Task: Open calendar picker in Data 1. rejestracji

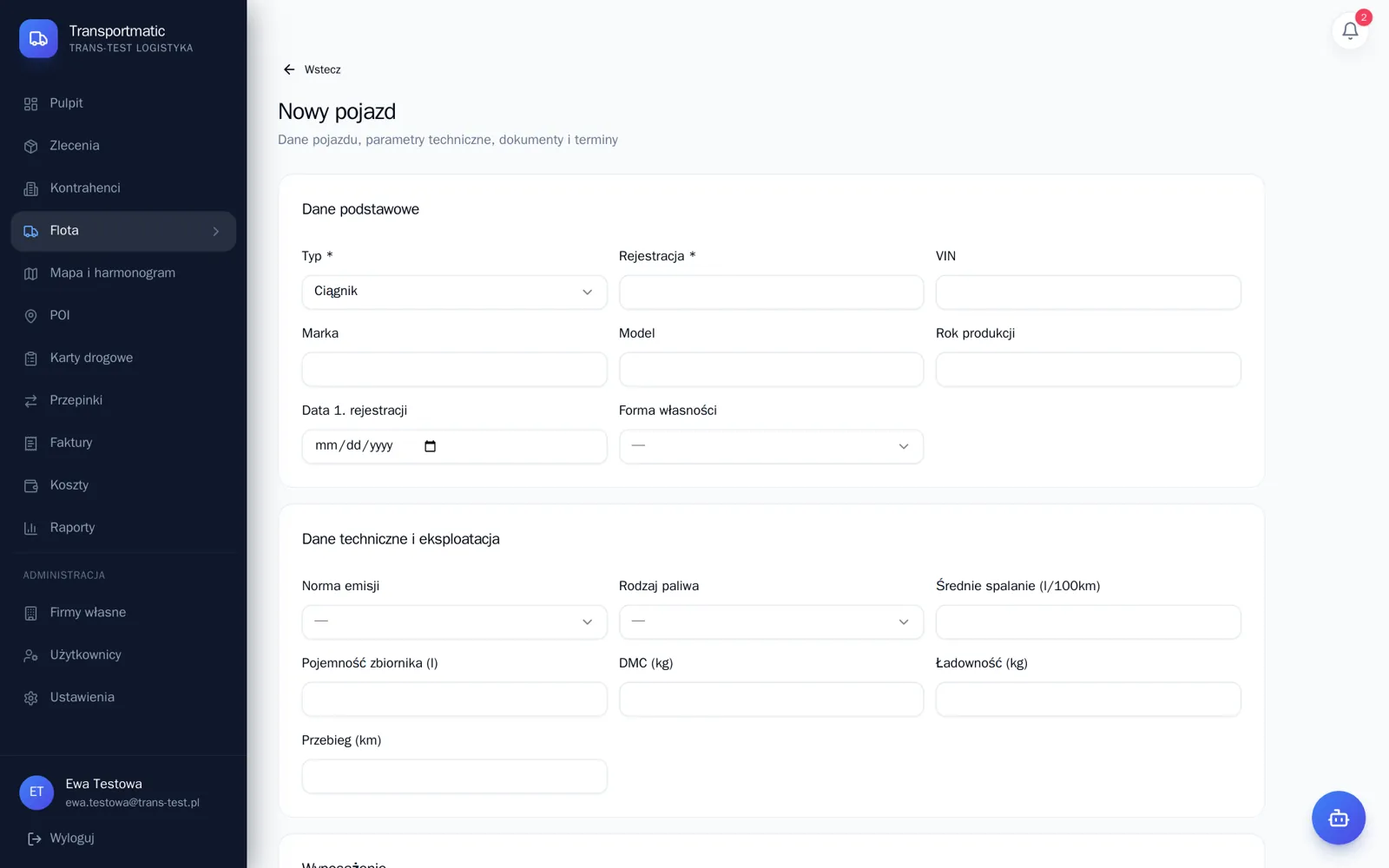Action: coord(430,446)
